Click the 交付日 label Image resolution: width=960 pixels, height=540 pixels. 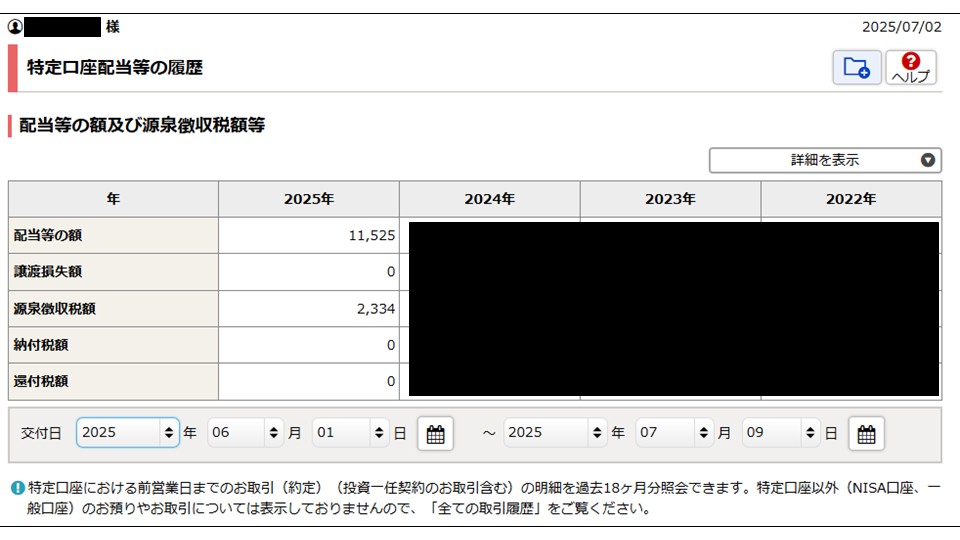(x=41, y=433)
